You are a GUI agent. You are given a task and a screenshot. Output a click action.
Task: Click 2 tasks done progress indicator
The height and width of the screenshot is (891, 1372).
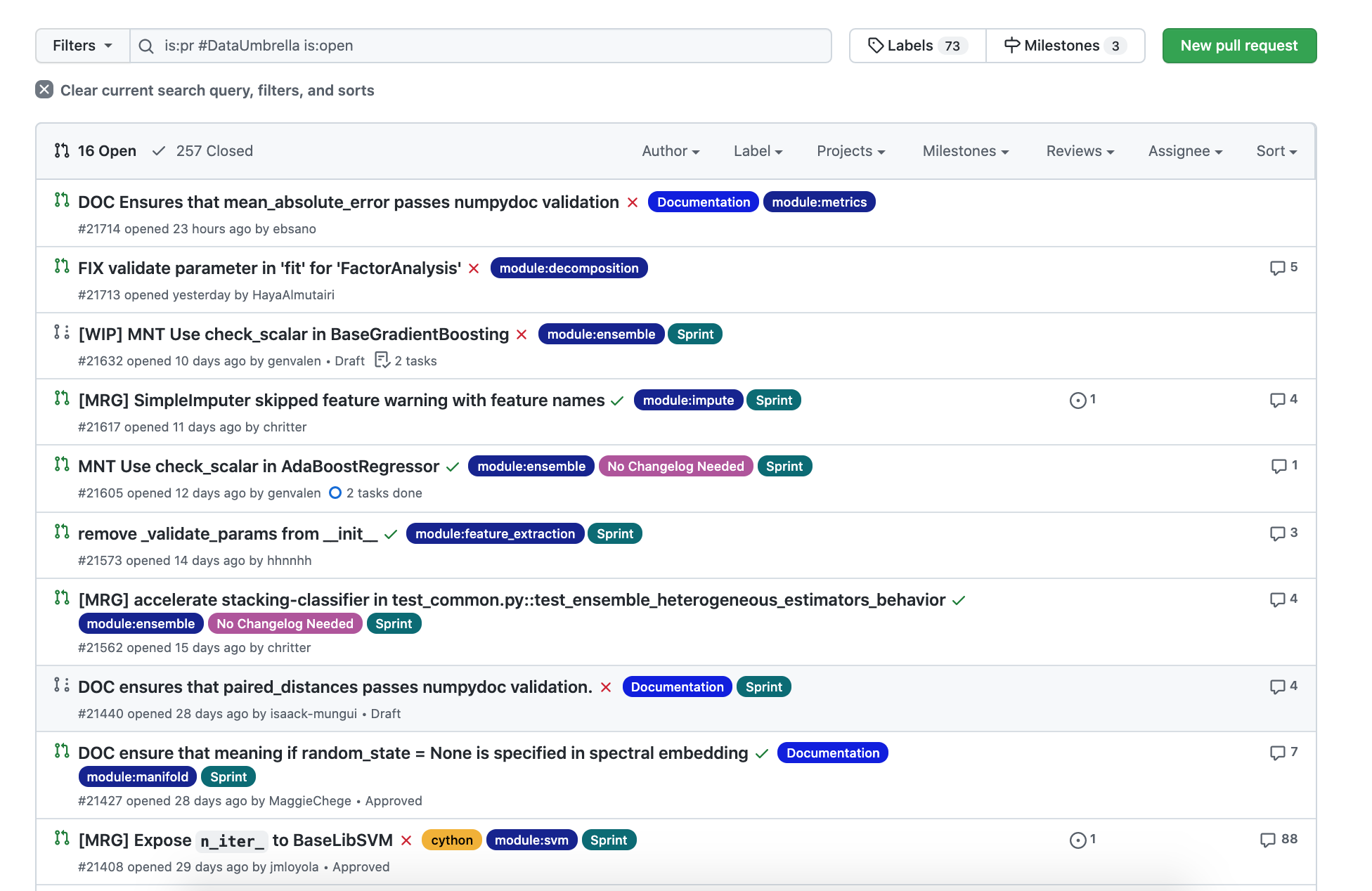(x=375, y=493)
